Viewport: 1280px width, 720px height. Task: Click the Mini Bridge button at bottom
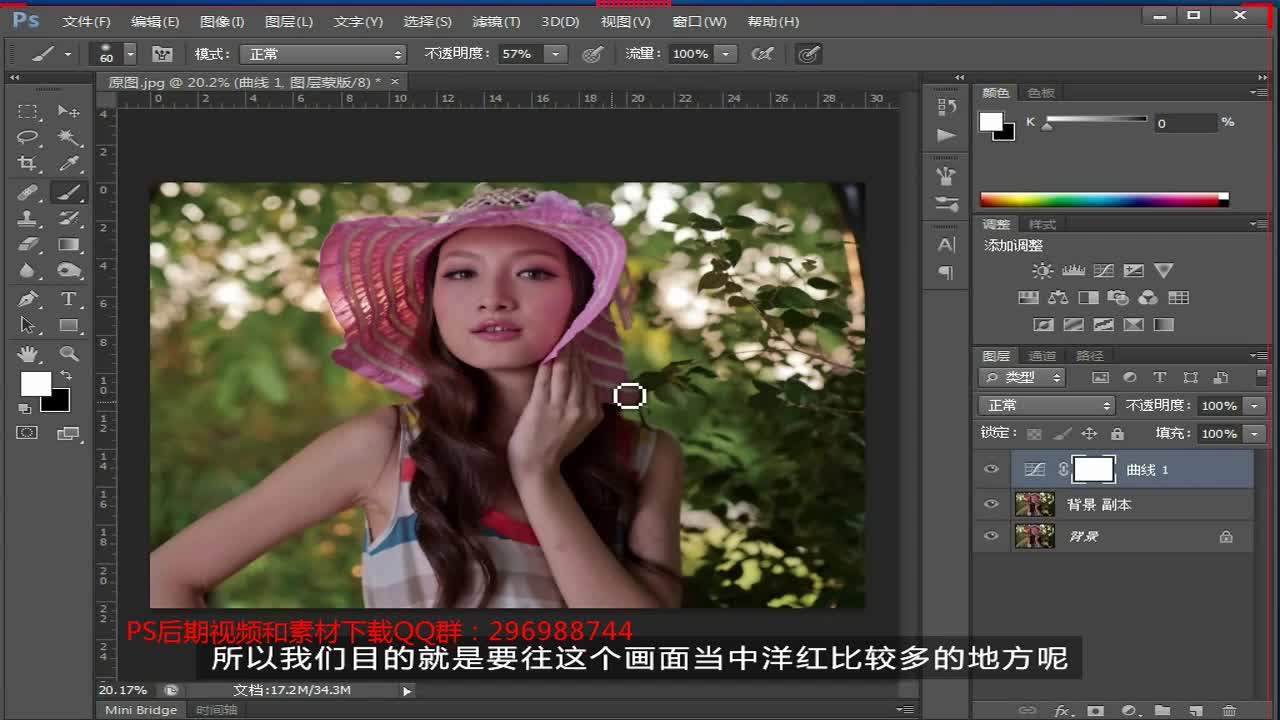[x=139, y=709]
